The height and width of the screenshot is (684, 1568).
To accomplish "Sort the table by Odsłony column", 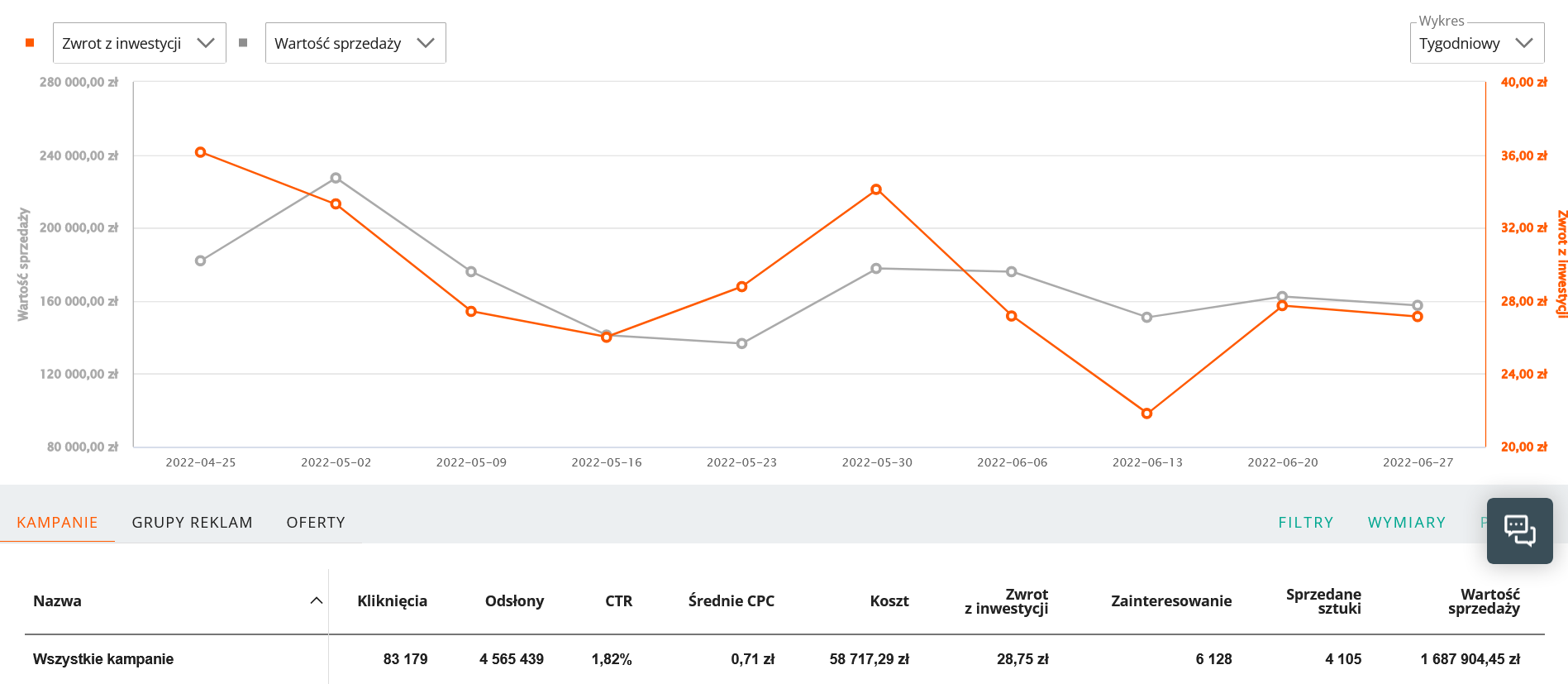I will coord(514,601).
